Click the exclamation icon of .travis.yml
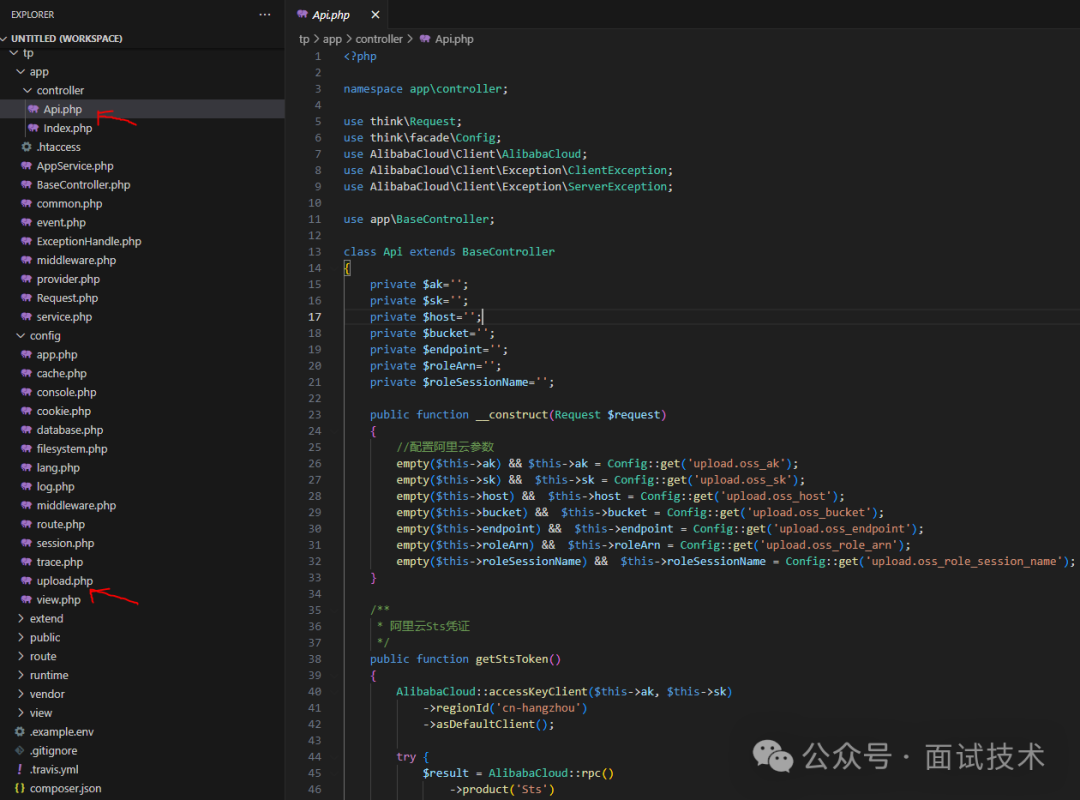The width and height of the screenshot is (1080, 800). pyautogui.click(x=19, y=770)
